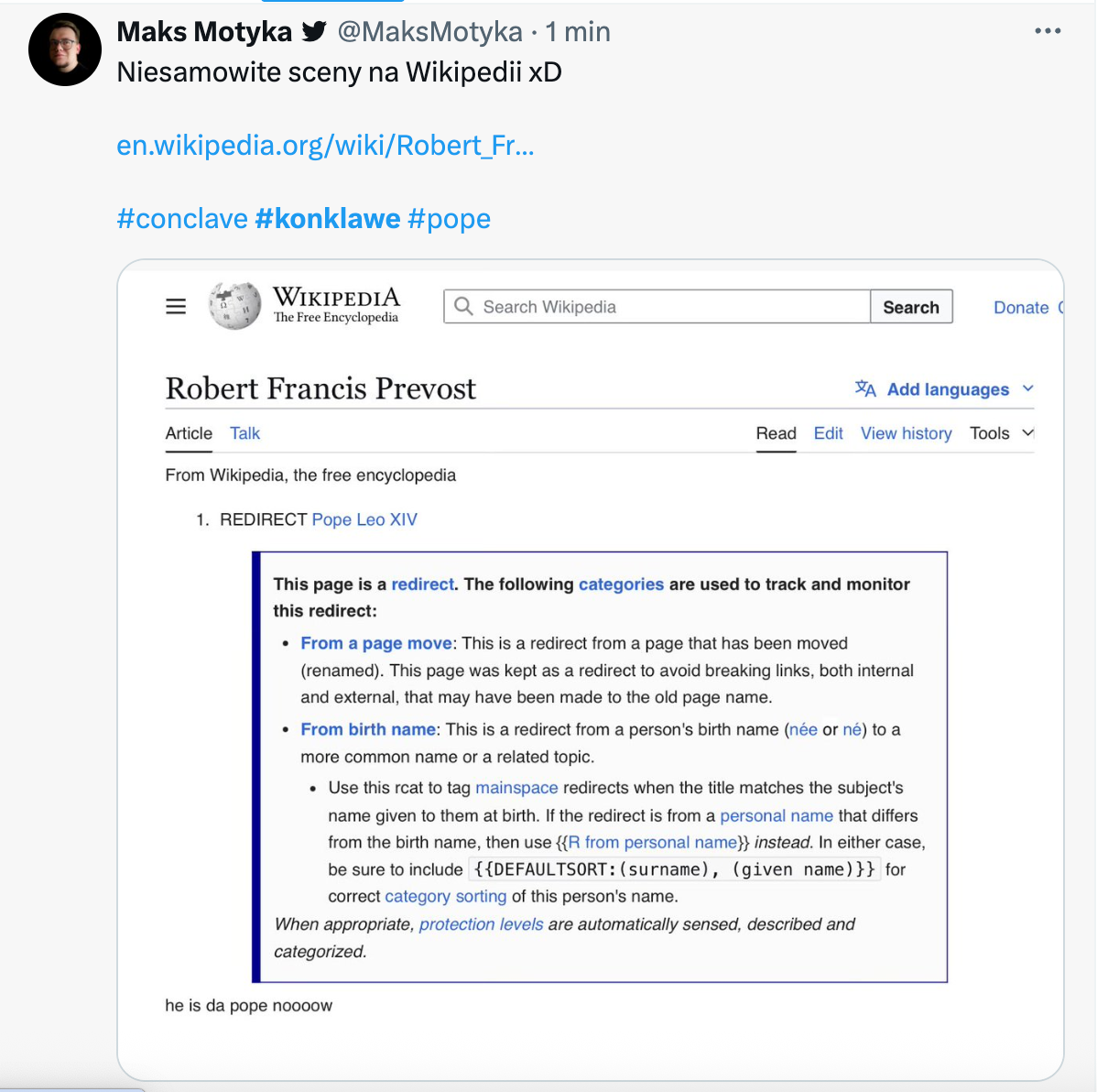Switch to the Talk tab
The height and width of the screenshot is (1092, 1097).
click(x=244, y=433)
